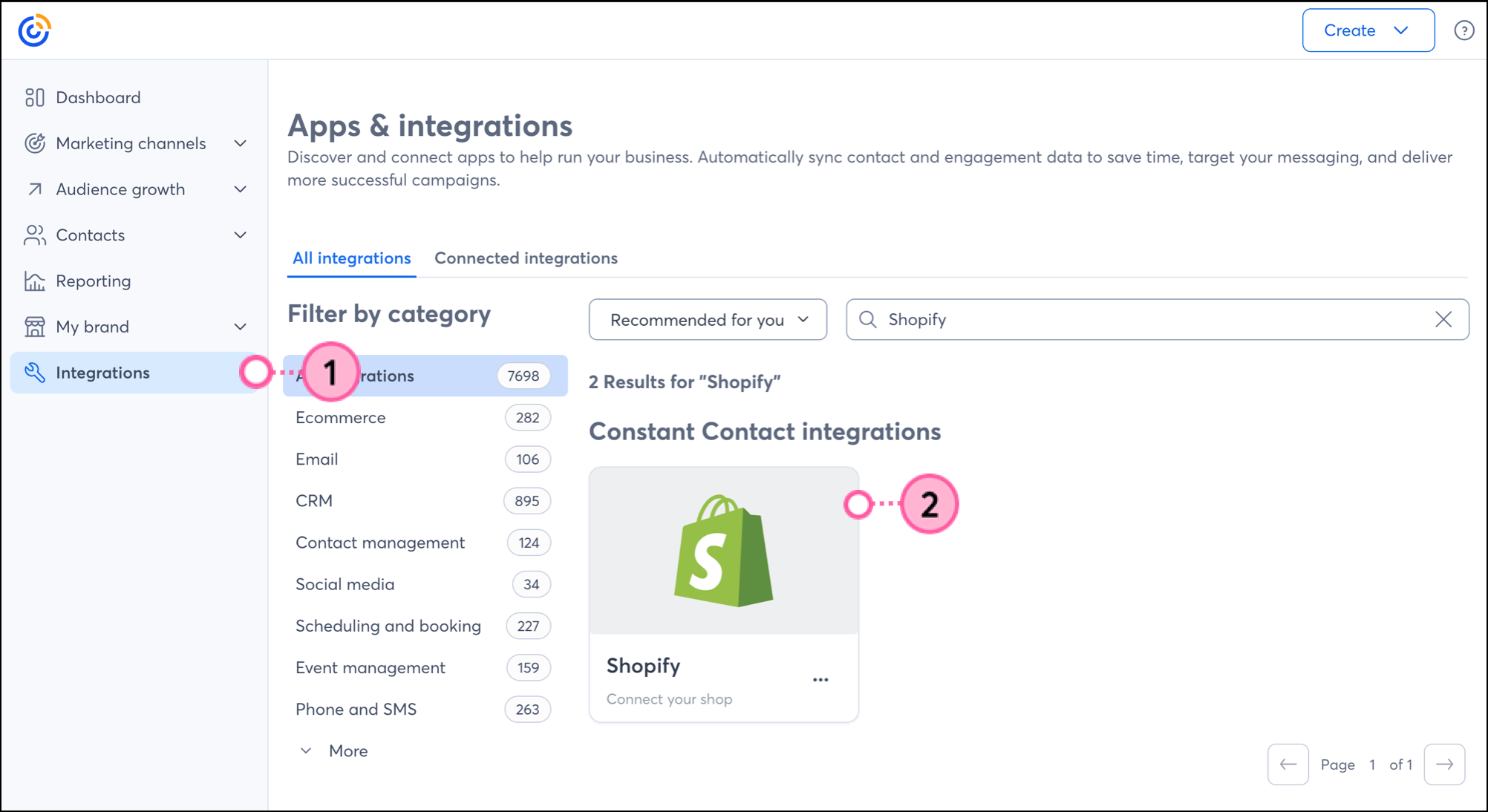The width and height of the screenshot is (1488, 812).
Task: Click the Integrations wrench icon
Action: [34, 373]
